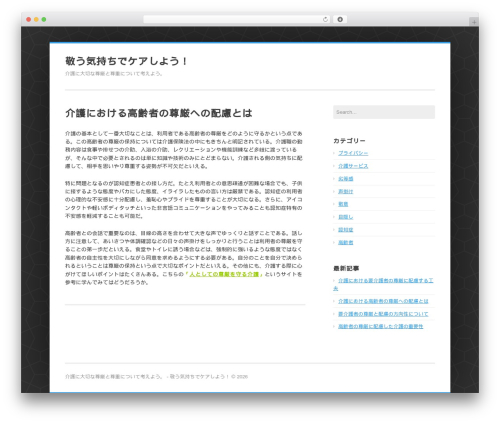Viewport: 500px width, 423px height.
Task: Open the 劣等感 category
Action: click(346, 179)
